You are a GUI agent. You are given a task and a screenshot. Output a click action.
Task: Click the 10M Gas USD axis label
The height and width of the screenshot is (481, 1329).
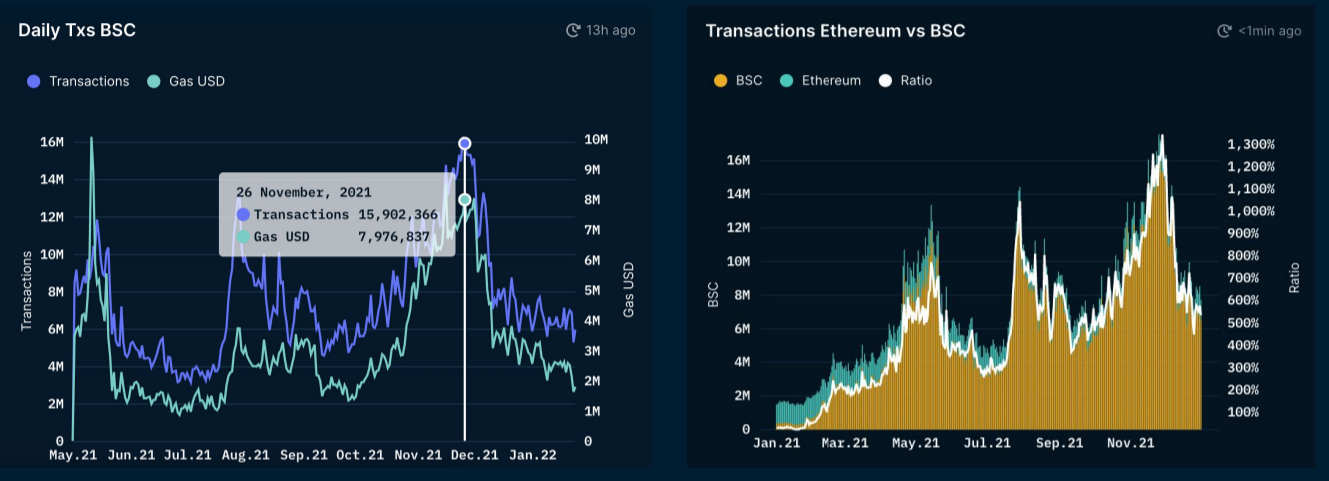(x=596, y=139)
